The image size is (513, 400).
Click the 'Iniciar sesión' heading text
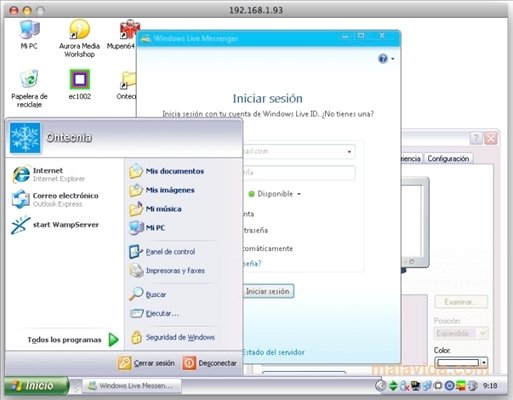coord(268,99)
